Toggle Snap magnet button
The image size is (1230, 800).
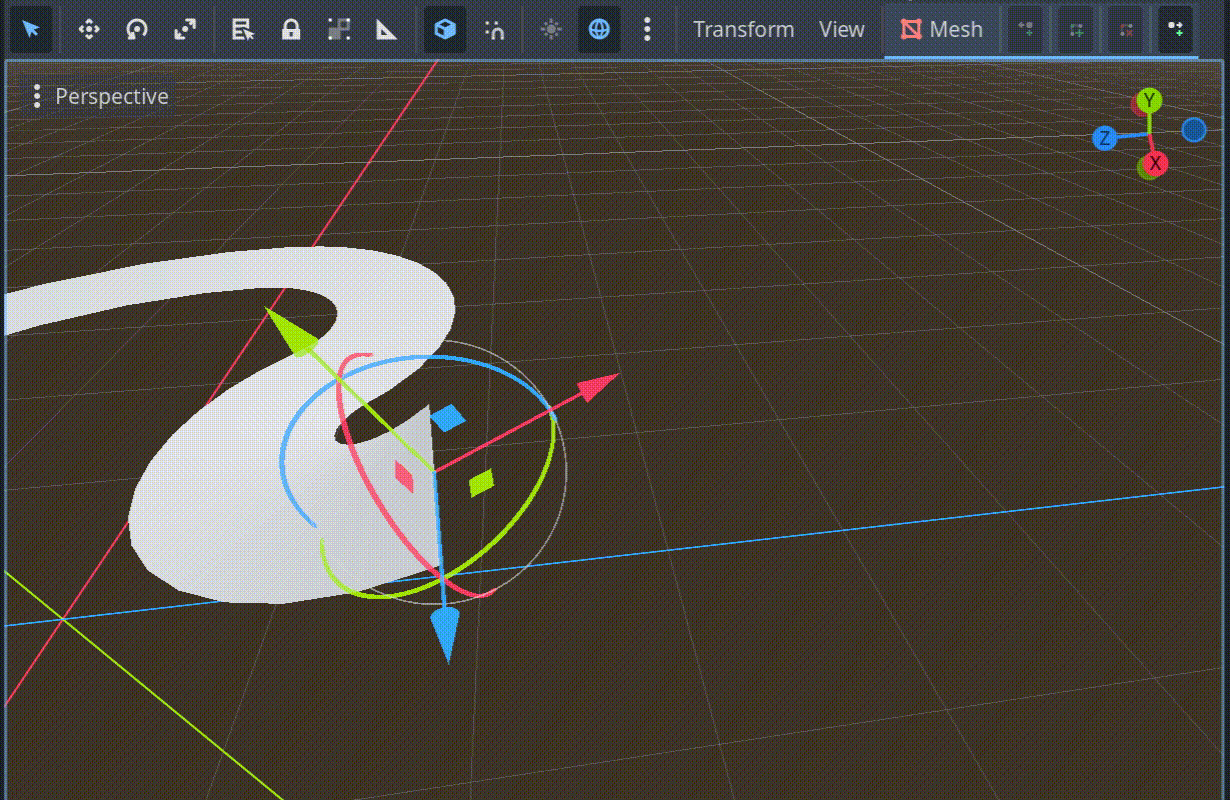pyautogui.click(x=494, y=29)
